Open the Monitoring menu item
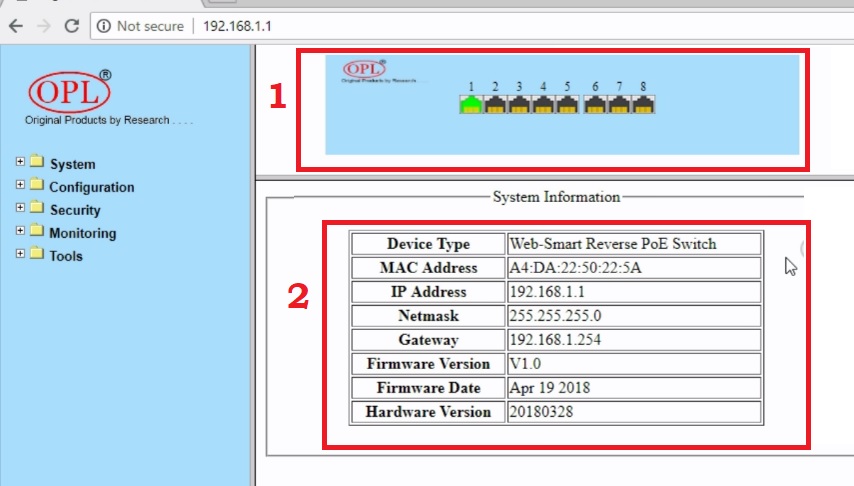 (82, 233)
